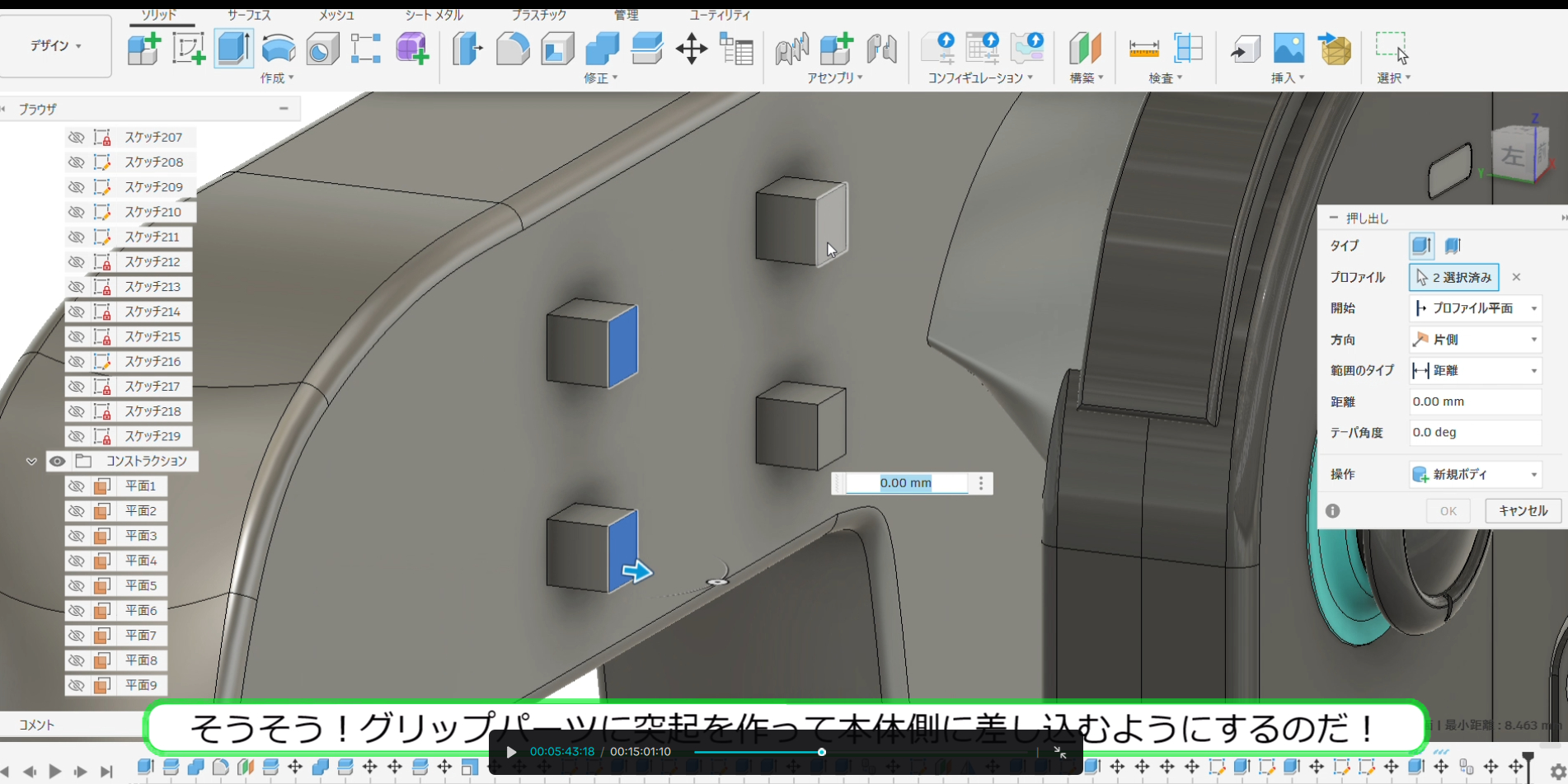This screenshot has width=1568, height=784.
Task: Open the デザイン workspace dropdown
Action: pyautogui.click(x=56, y=46)
